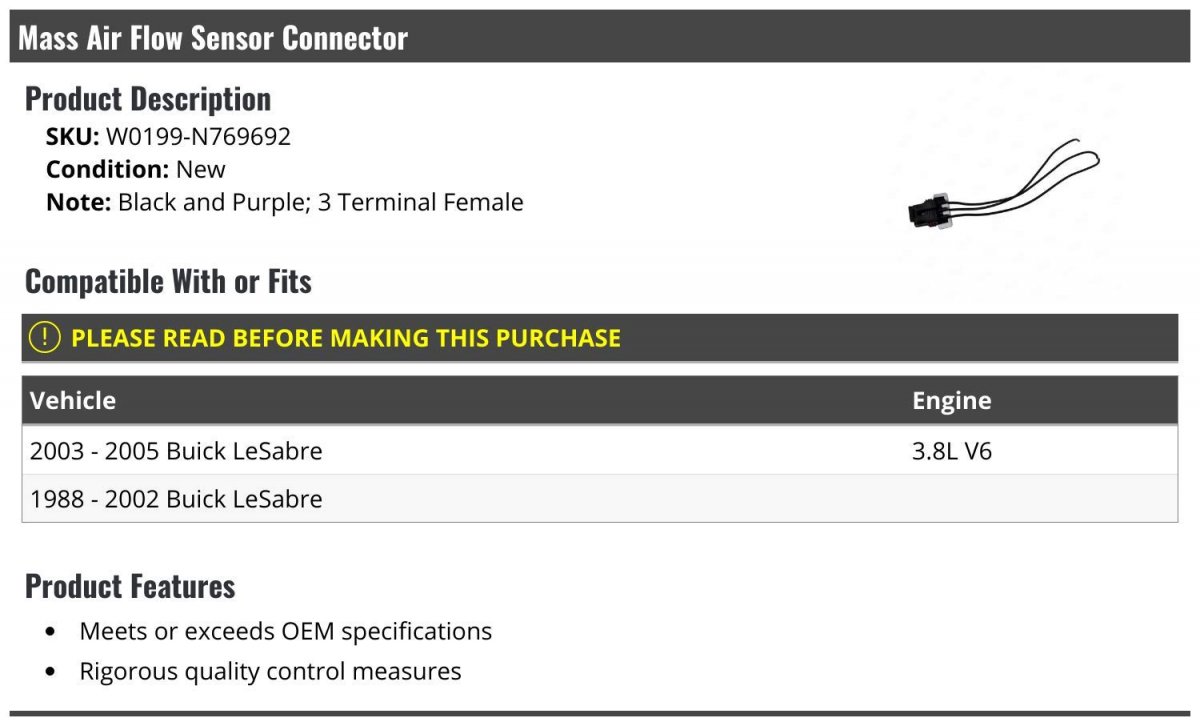Screen dimensions: 1200x726
Task: Click the PLEASE READ BEFORE MAKING THIS PURCHASE banner
Action: 600,338
